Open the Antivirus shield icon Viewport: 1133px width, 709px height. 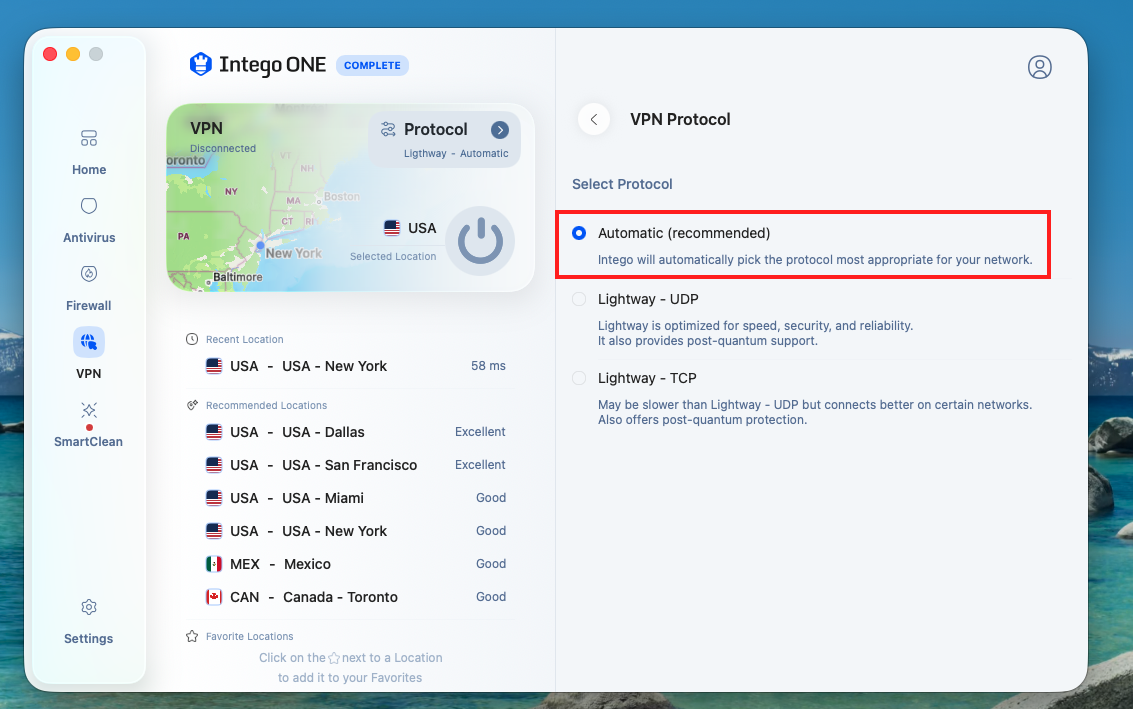89,206
